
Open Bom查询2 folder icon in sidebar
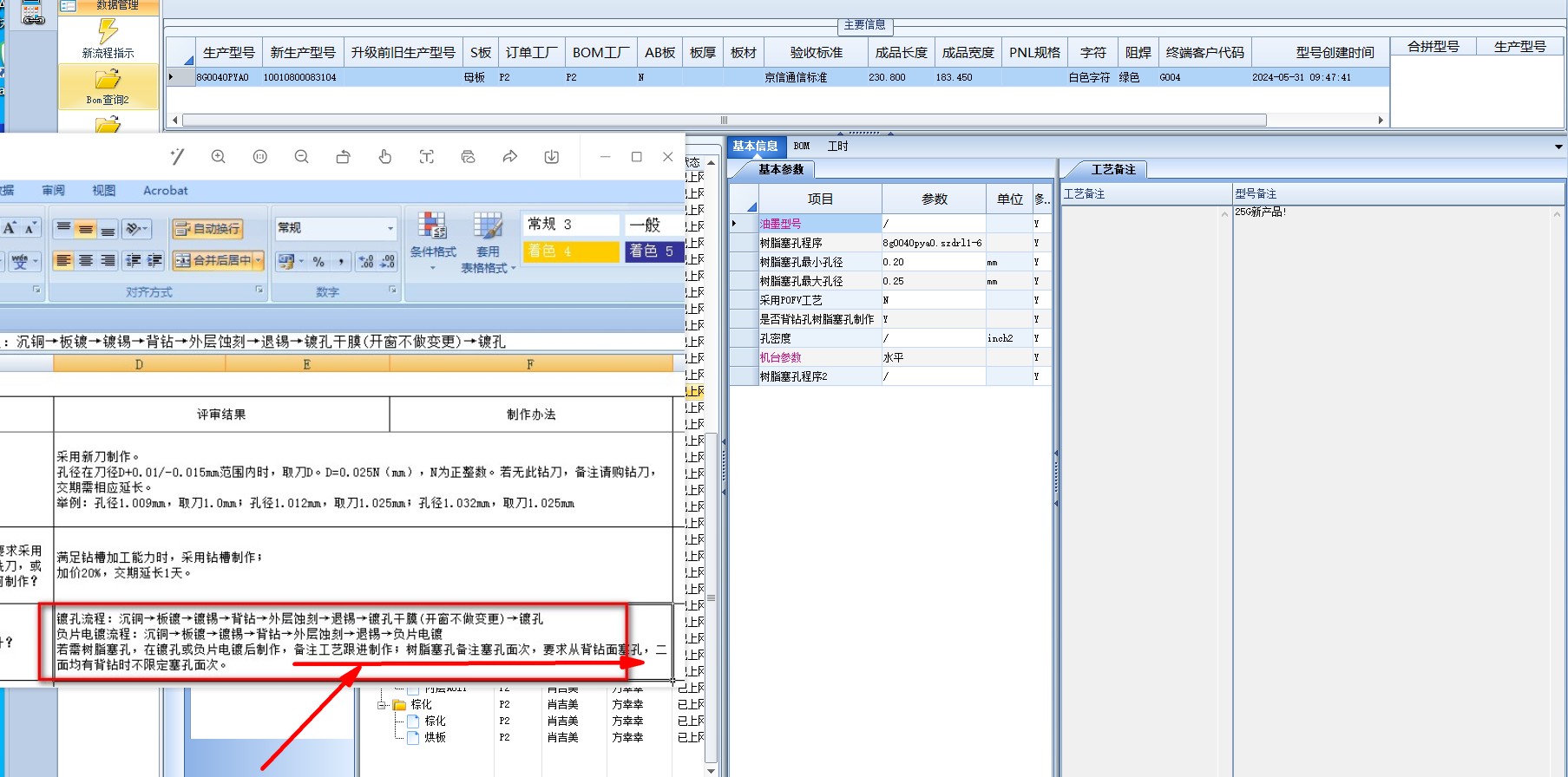point(108,80)
